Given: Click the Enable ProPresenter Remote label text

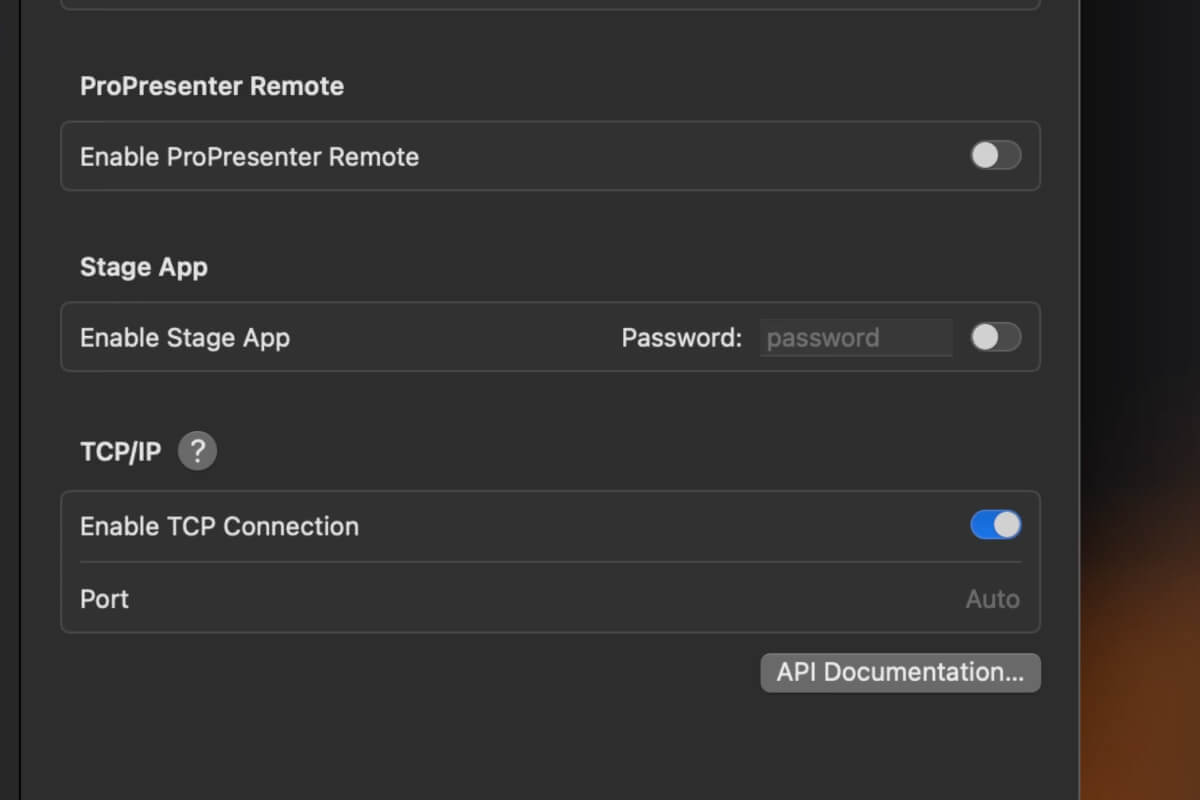Looking at the screenshot, I should [x=249, y=157].
